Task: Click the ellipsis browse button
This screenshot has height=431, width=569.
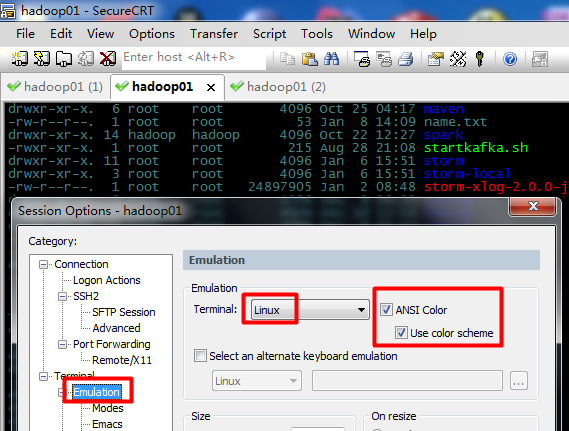Action: click(x=519, y=381)
